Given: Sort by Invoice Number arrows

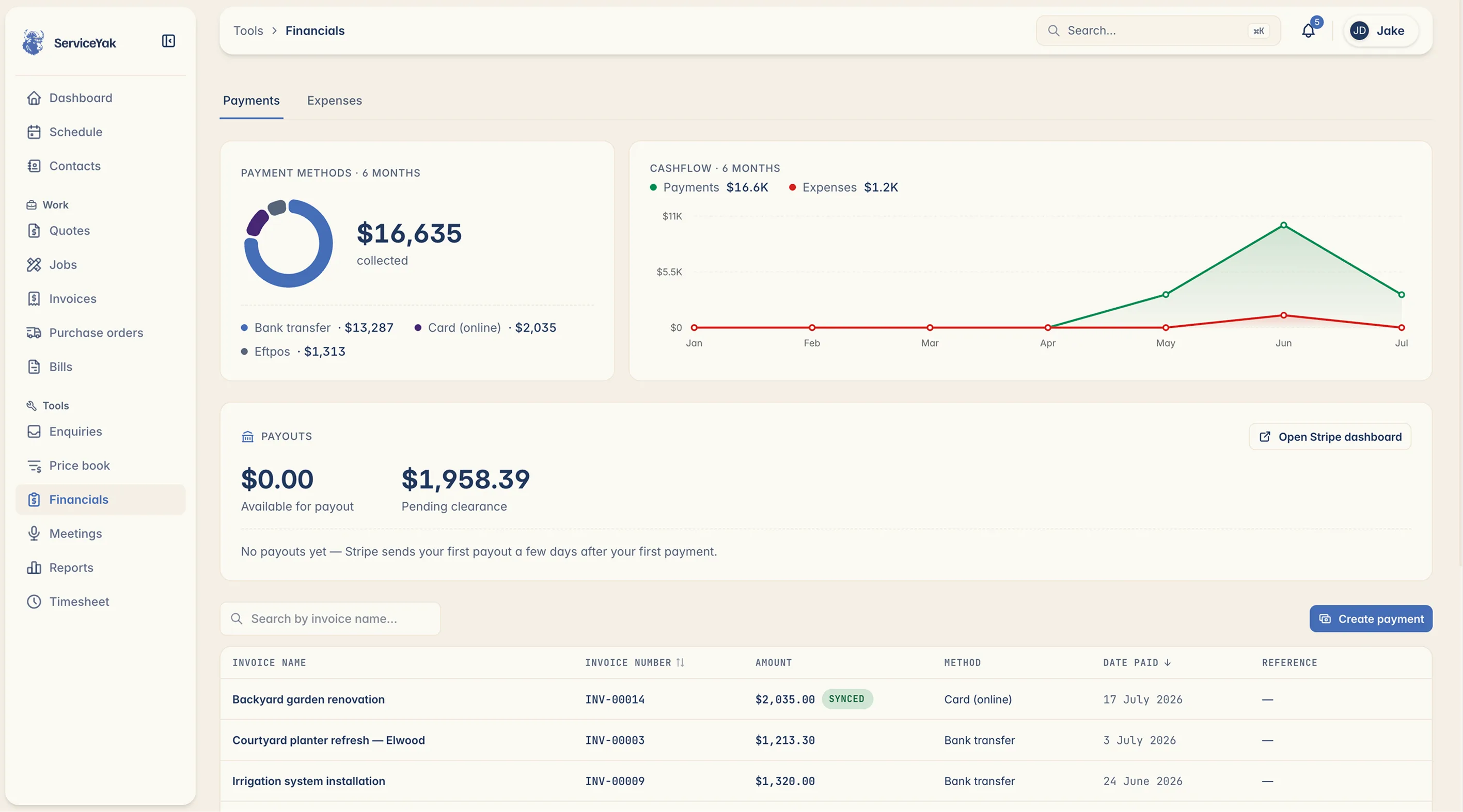Looking at the screenshot, I should 680,663.
